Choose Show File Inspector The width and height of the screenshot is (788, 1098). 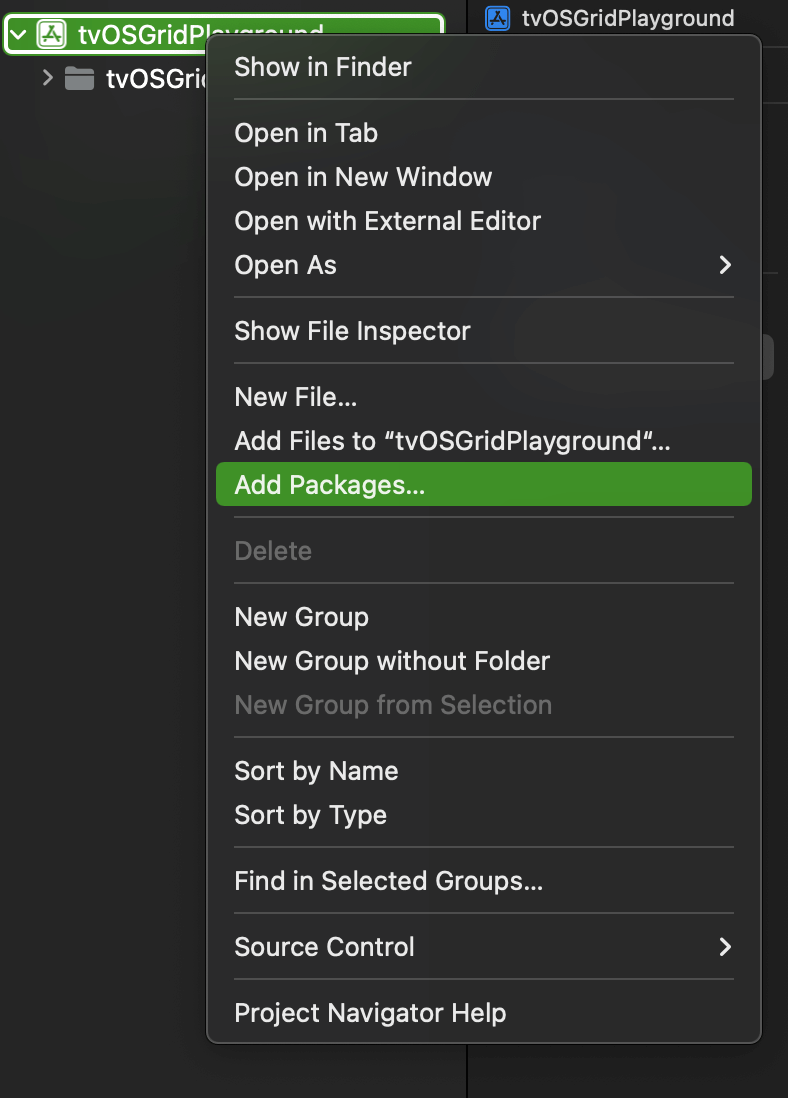tap(483, 331)
